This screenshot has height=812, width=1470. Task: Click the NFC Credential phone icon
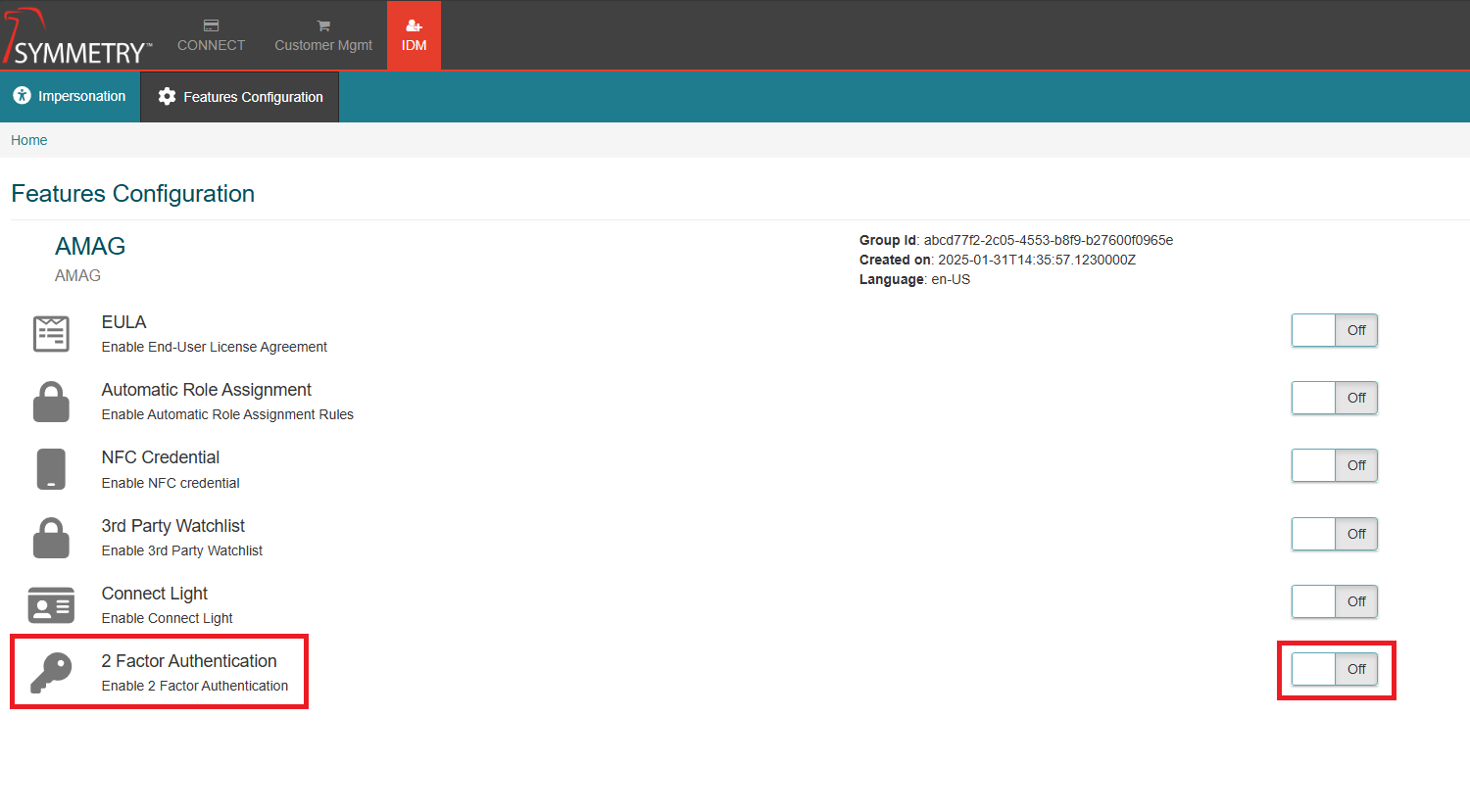pos(51,469)
